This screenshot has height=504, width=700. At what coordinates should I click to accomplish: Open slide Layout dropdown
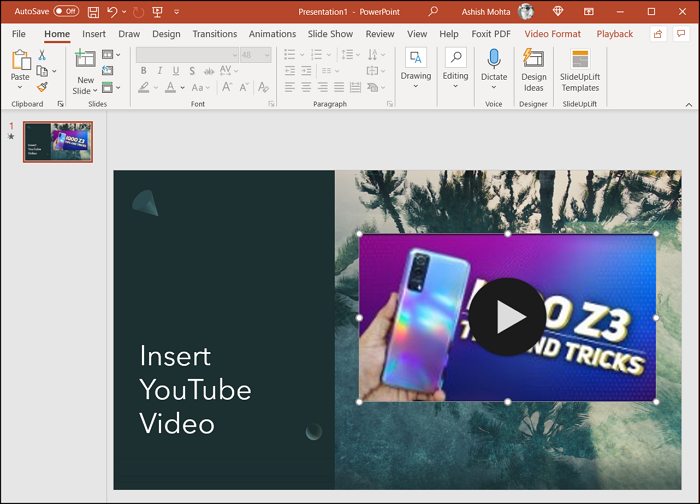(x=111, y=54)
